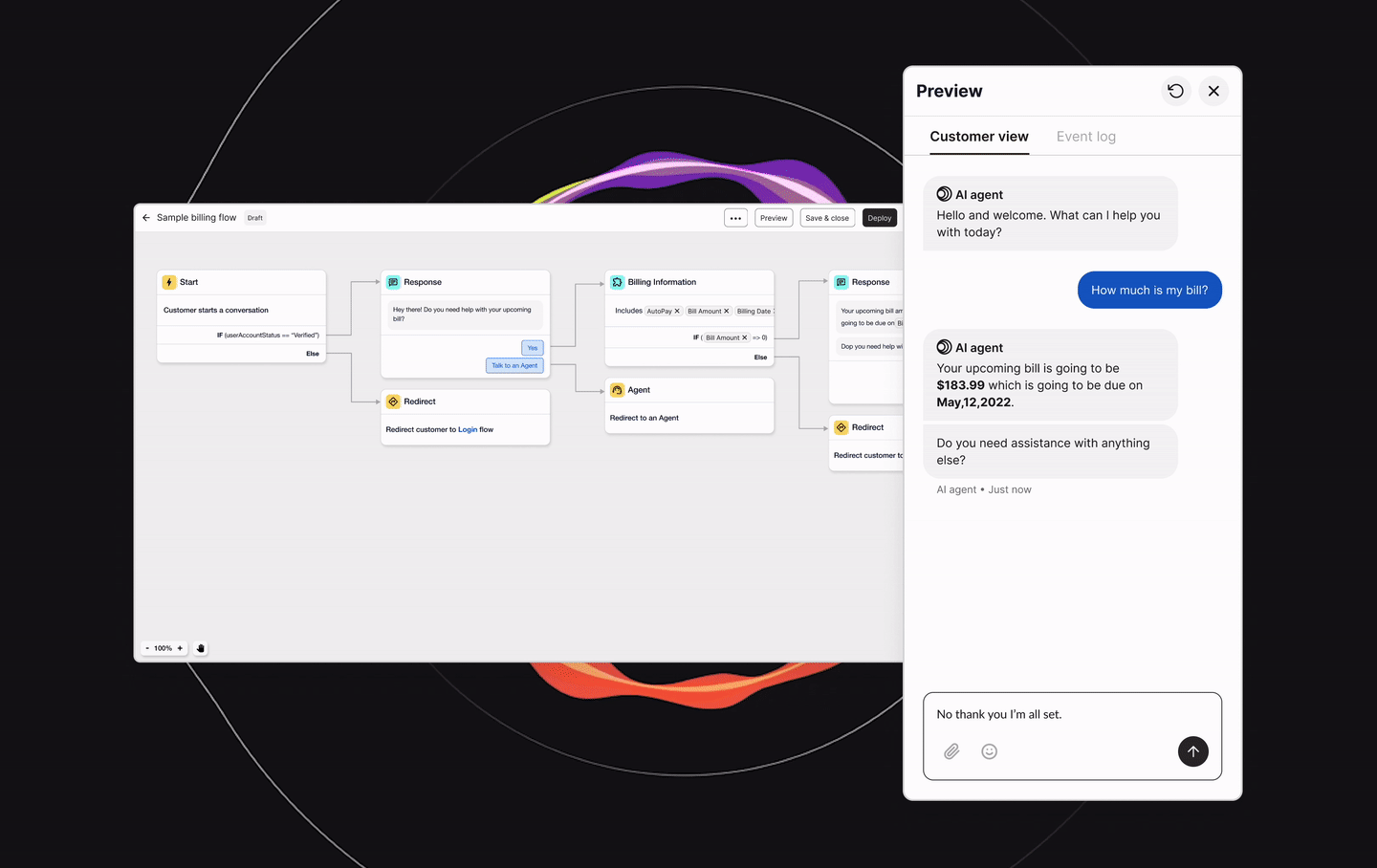This screenshot has width=1377, height=868.
Task: Remove Bill Amount tag in the Includes row
Action: (727, 311)
